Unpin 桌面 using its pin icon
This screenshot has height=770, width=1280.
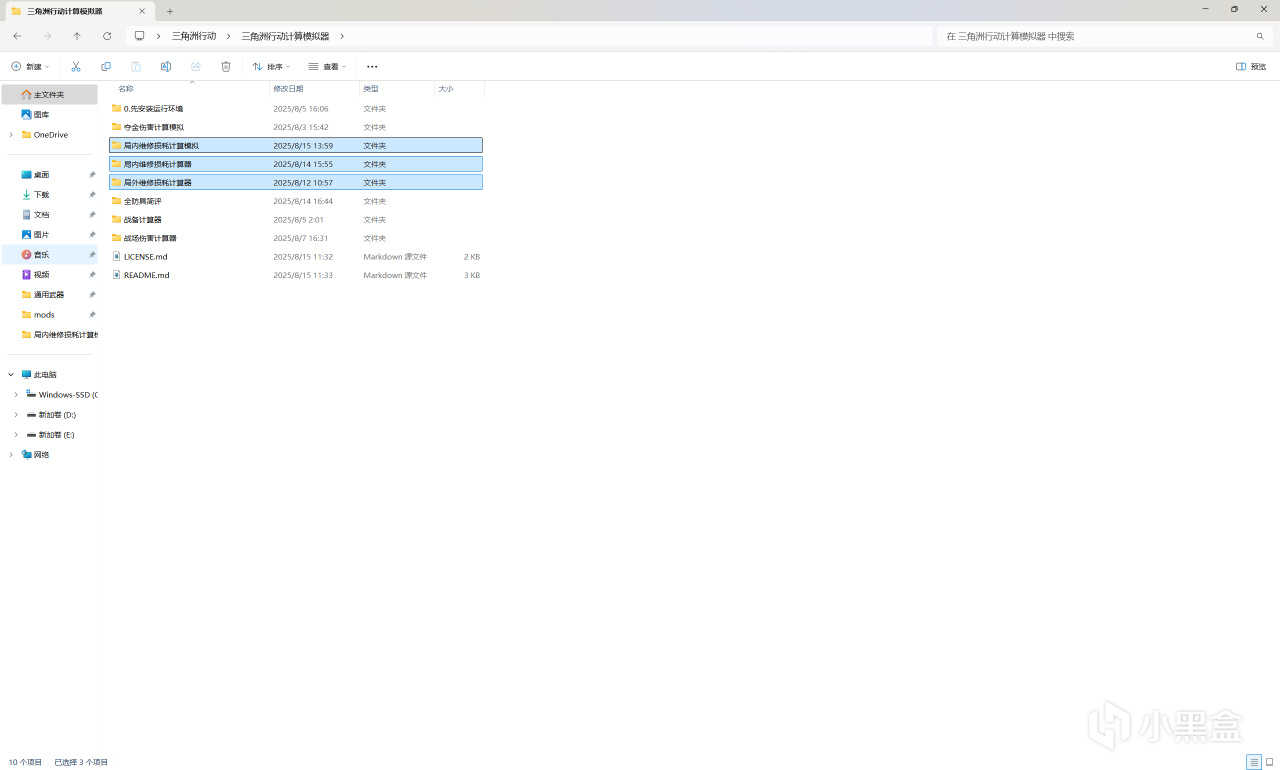tap(92, 175)
